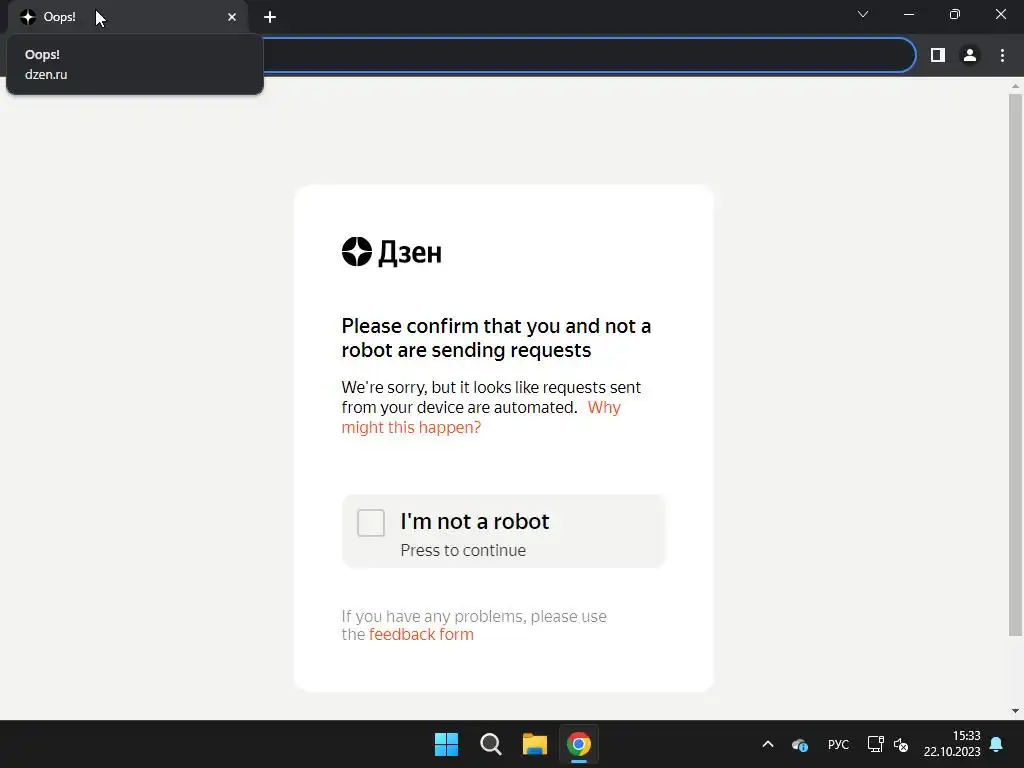Open File Explorer from the taskbar
This screenshot has height=768, width=1024.
tap(535, 744)
